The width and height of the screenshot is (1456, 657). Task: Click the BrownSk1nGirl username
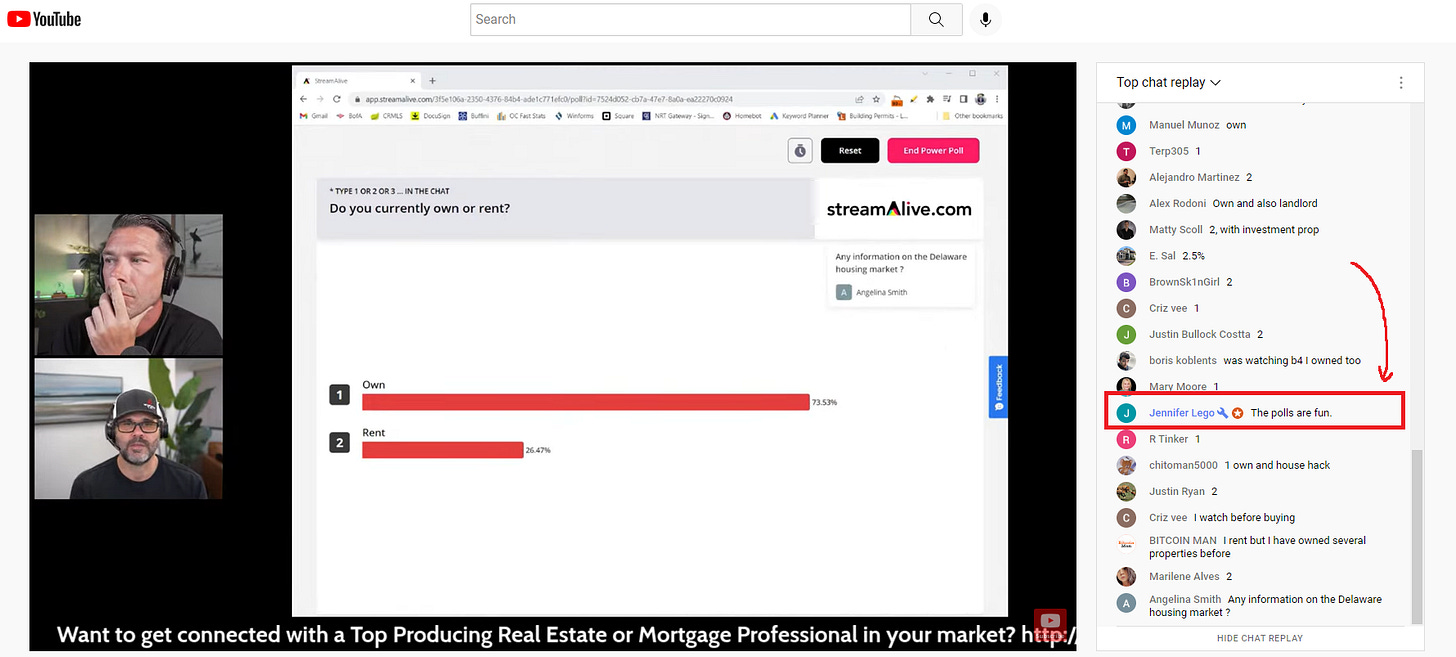(1184, 282)
